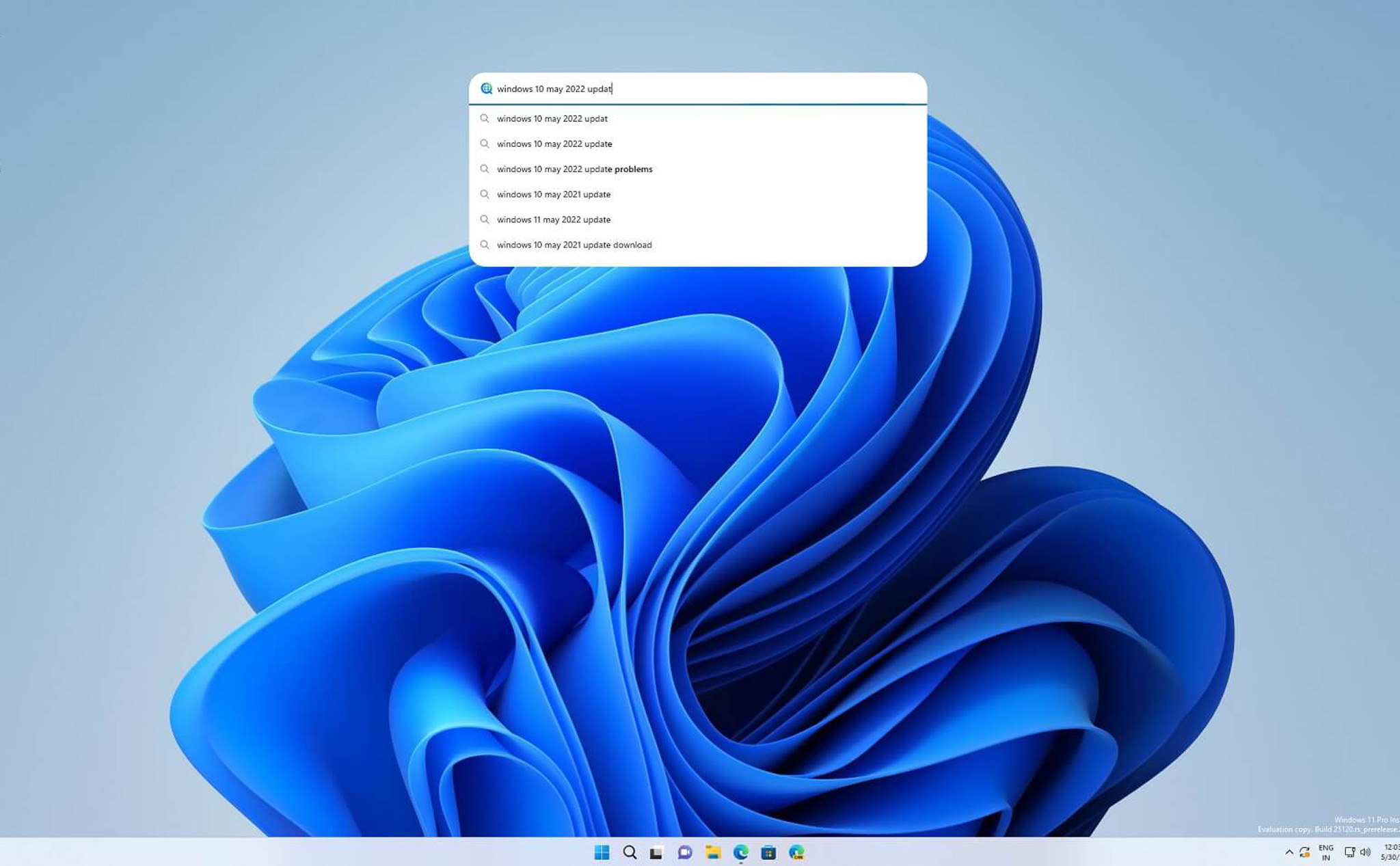Screen dimensions: 1400x866
Task: Open the clock and date flyout
Action: 1390,852
